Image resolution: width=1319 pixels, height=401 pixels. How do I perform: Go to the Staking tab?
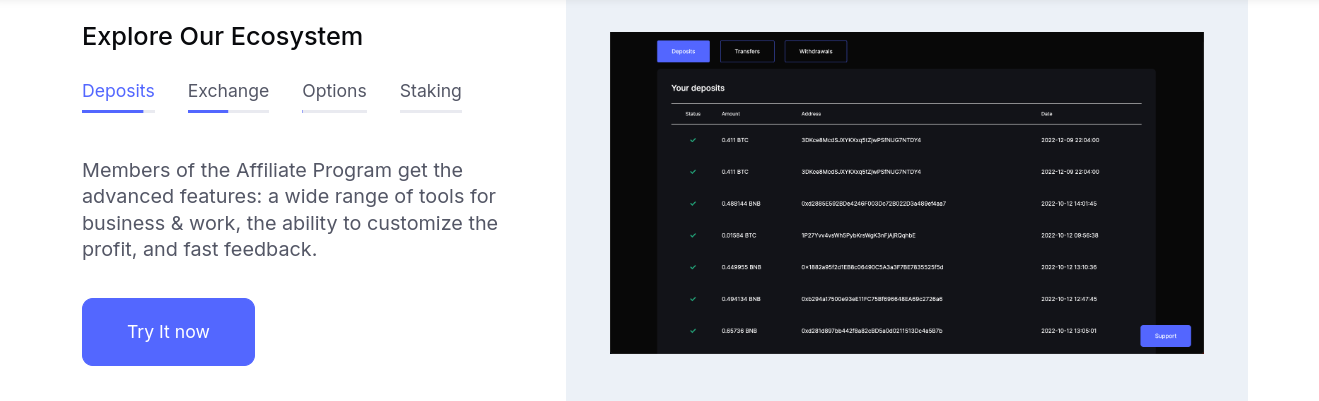[x=430, y=91]
